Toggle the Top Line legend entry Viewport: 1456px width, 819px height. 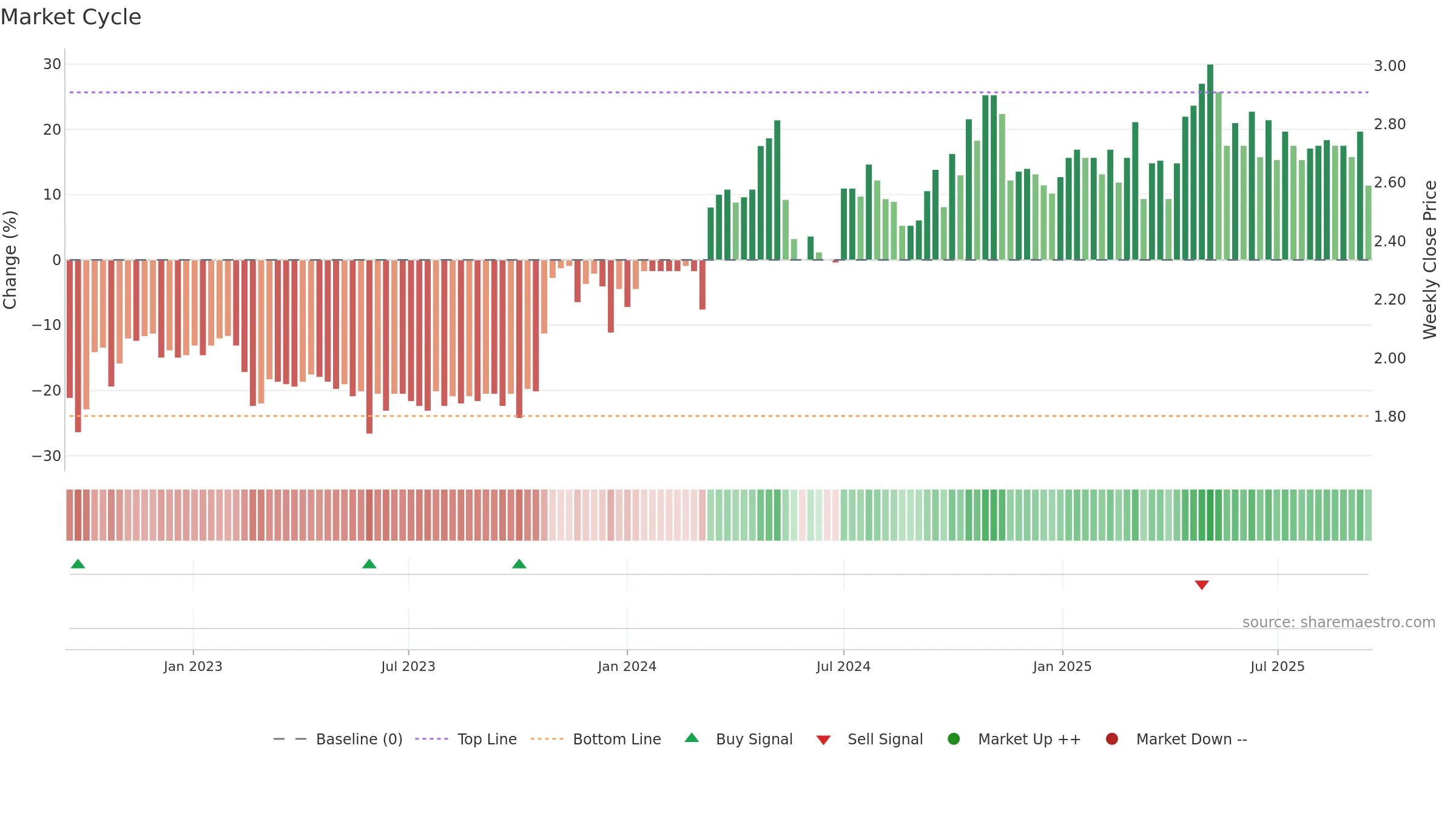[466, 739]
